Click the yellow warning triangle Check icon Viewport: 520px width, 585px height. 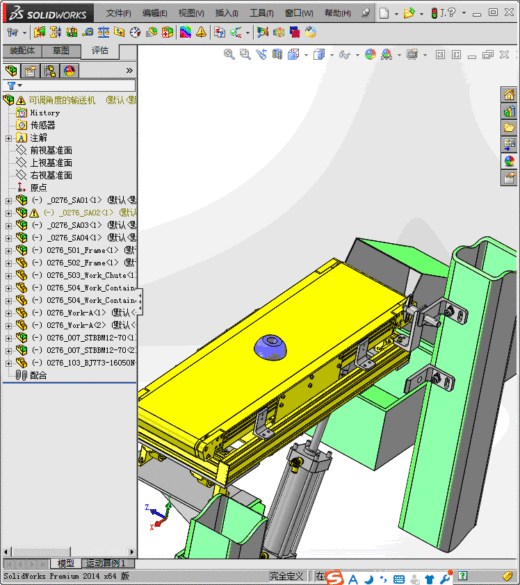pyautogui.click(x=201, y=32)
